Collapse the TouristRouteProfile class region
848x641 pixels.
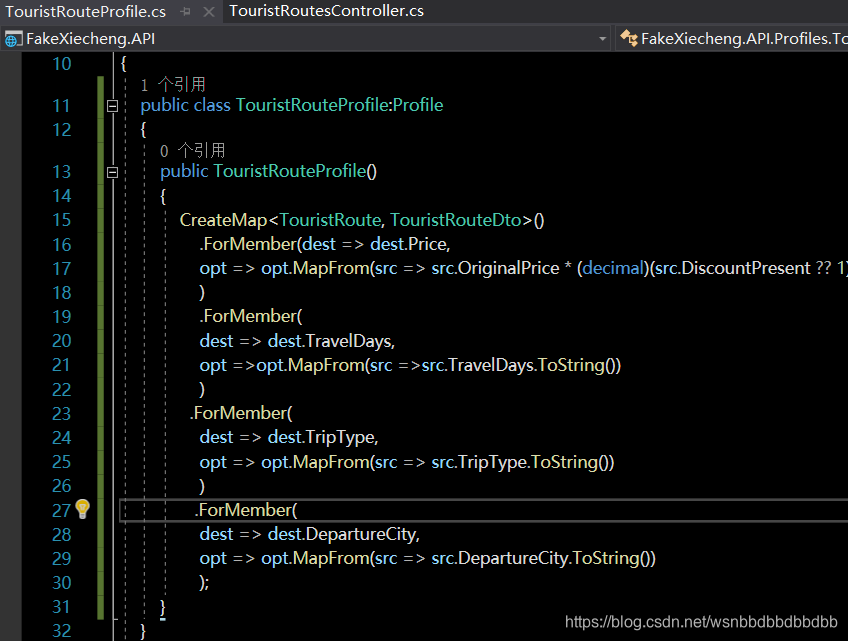coord(112,106)
